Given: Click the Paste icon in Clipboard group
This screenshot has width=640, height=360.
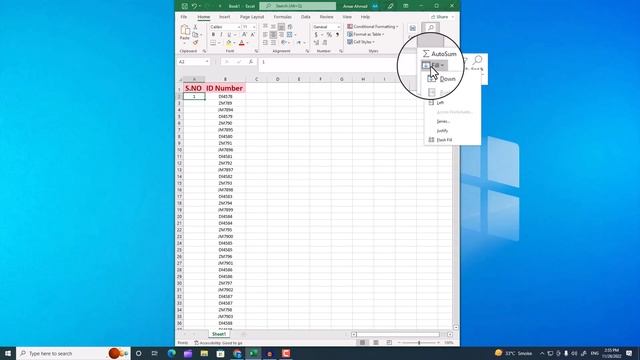Looking at the screenshot, I should pos(185,30).
